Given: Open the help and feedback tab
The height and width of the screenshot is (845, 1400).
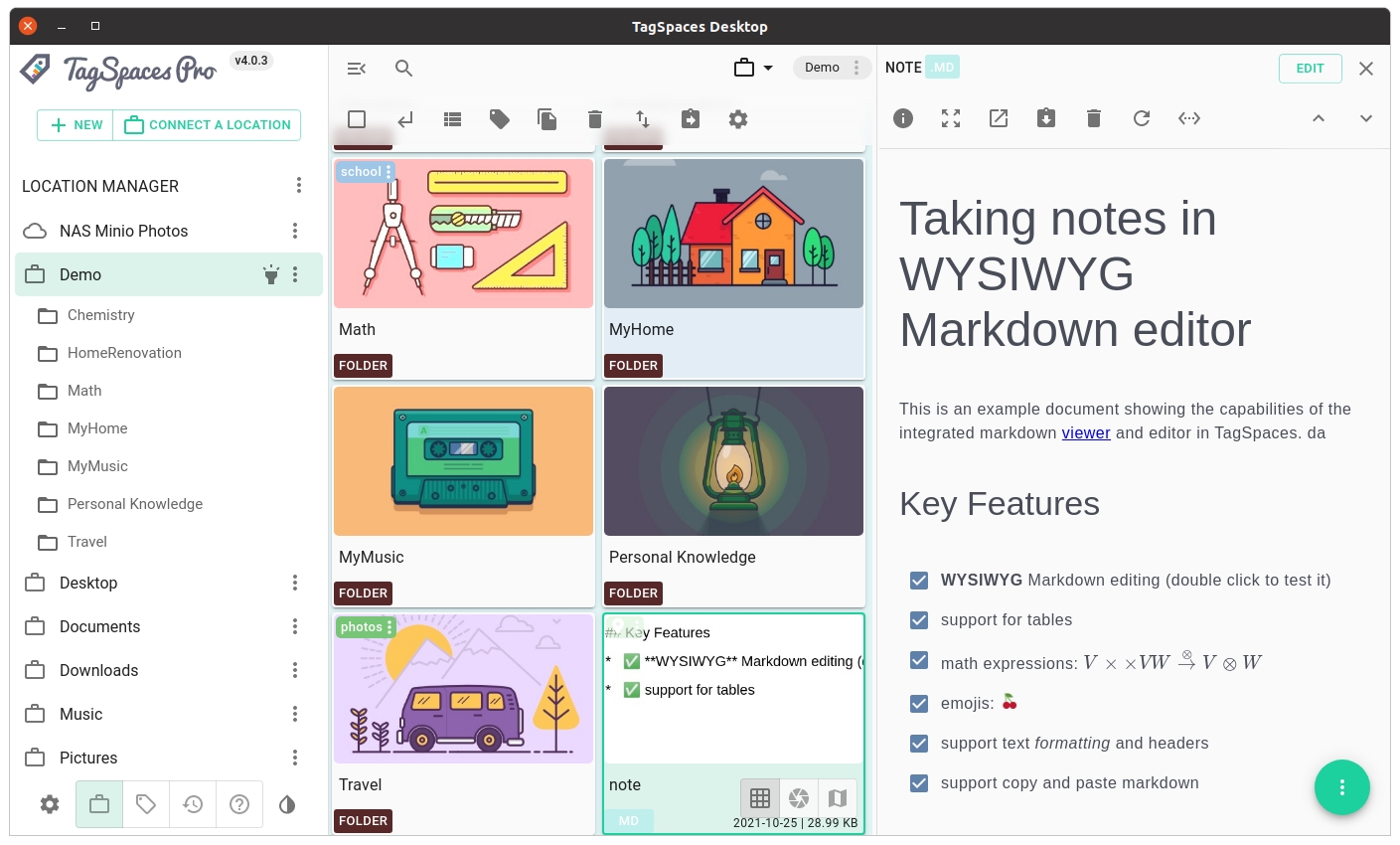Looking at the screenshot, I should pos(239,804).
